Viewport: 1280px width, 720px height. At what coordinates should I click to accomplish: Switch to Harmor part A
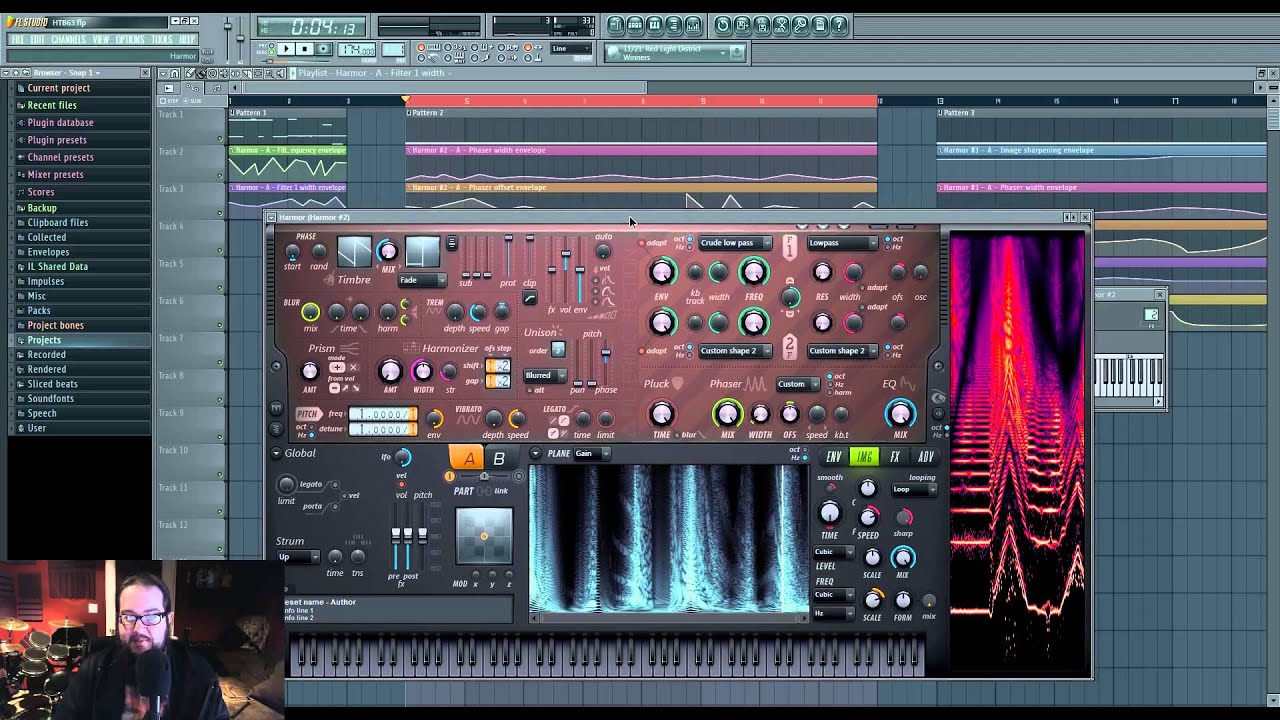[x=467, y=459]
